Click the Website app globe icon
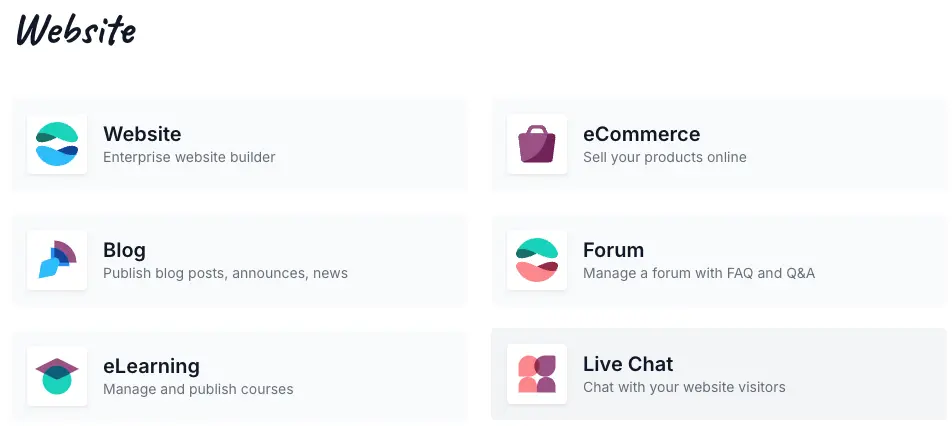This screenshot has height=426, width=952. (x=57, y=144)
